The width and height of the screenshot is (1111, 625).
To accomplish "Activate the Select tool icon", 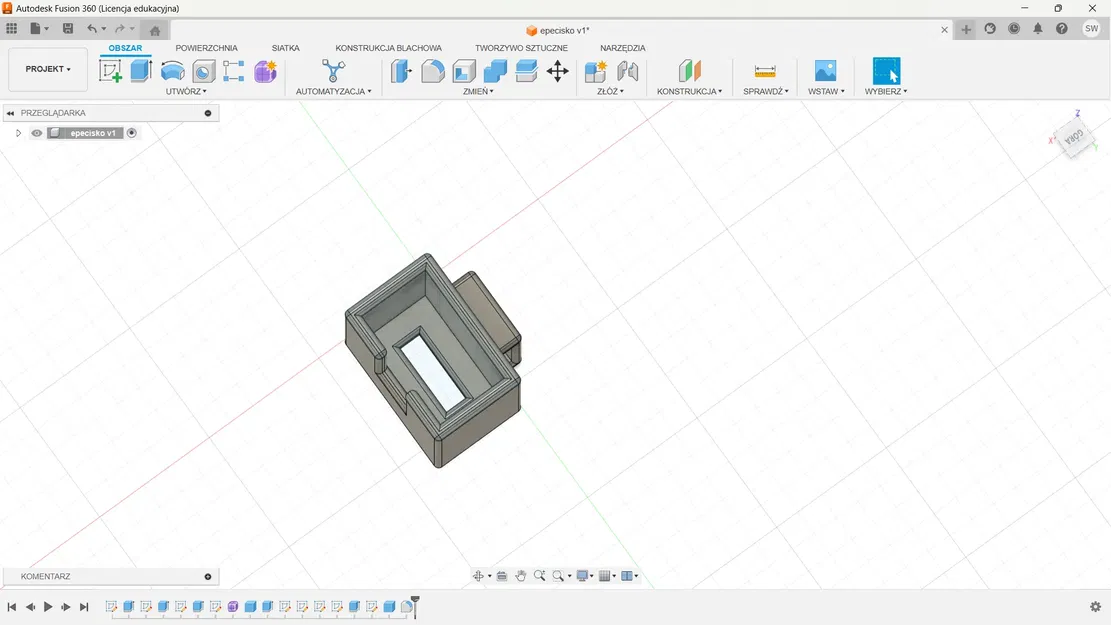I will [x=886, y=71].
